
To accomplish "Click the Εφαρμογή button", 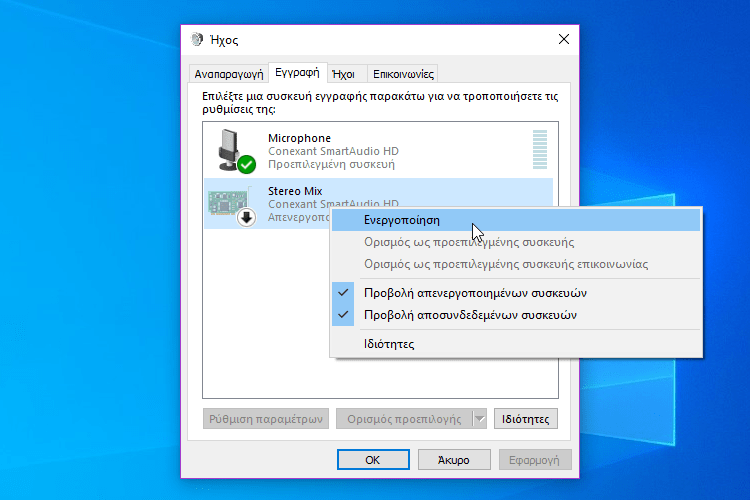I will point(535,460).
